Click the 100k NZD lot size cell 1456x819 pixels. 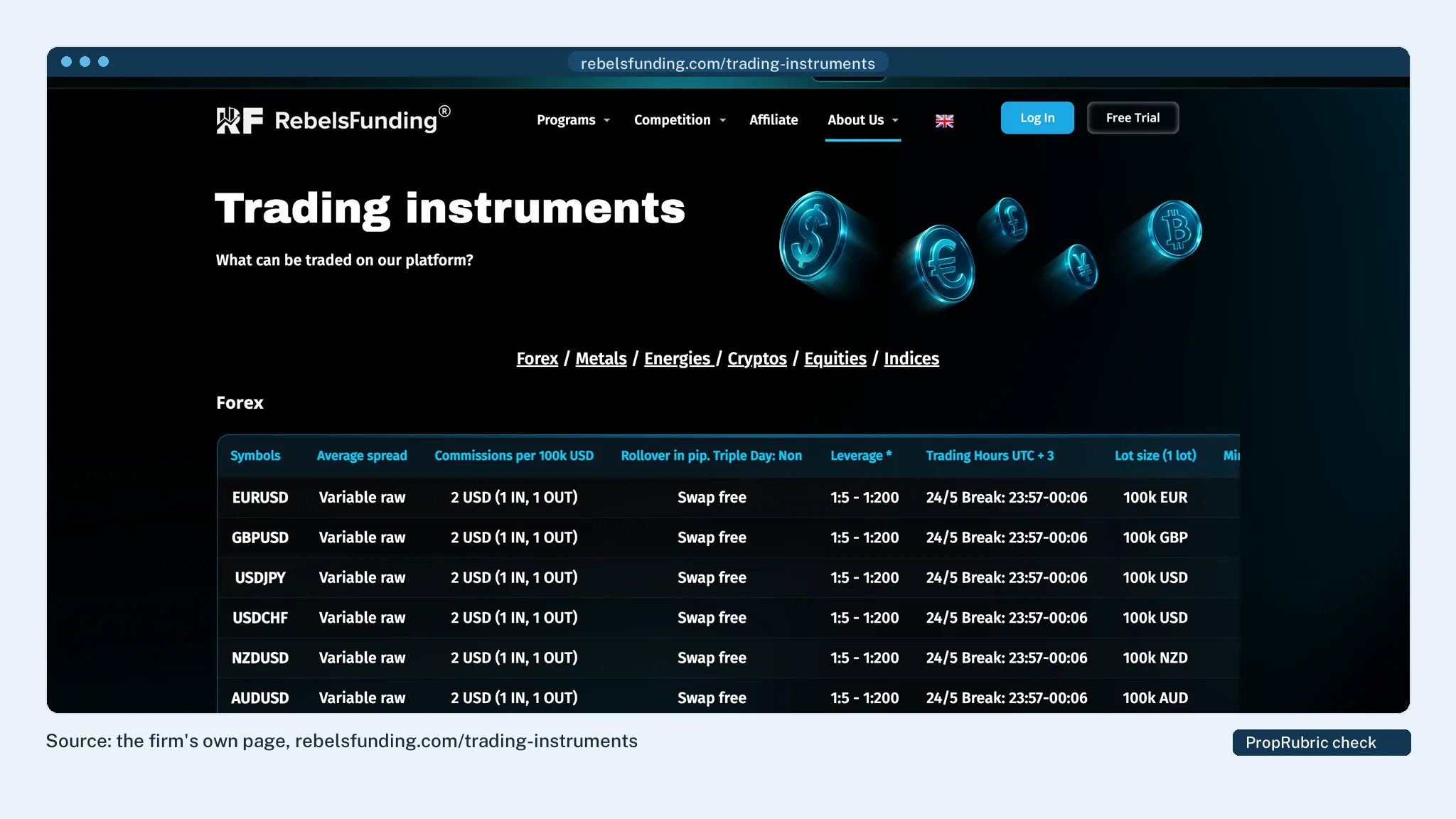pyautogui.click(x=1155, y=658)
